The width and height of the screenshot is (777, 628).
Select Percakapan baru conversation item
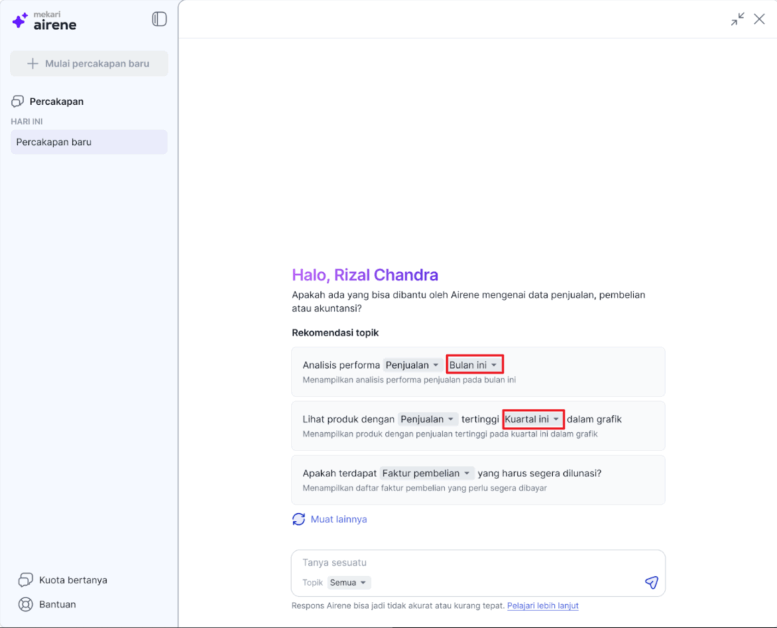[89, 142]
